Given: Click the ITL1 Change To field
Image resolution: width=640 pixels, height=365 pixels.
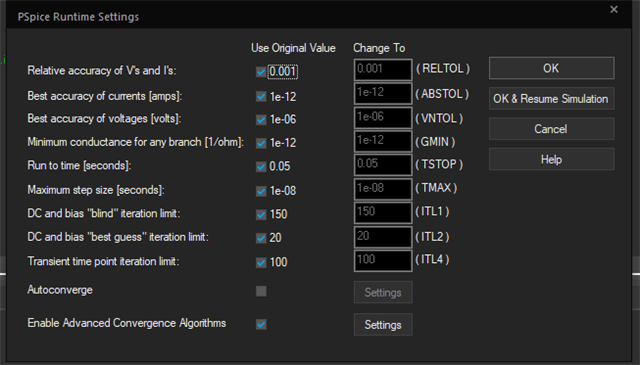Looking at the screenshot, I should 383,212.
